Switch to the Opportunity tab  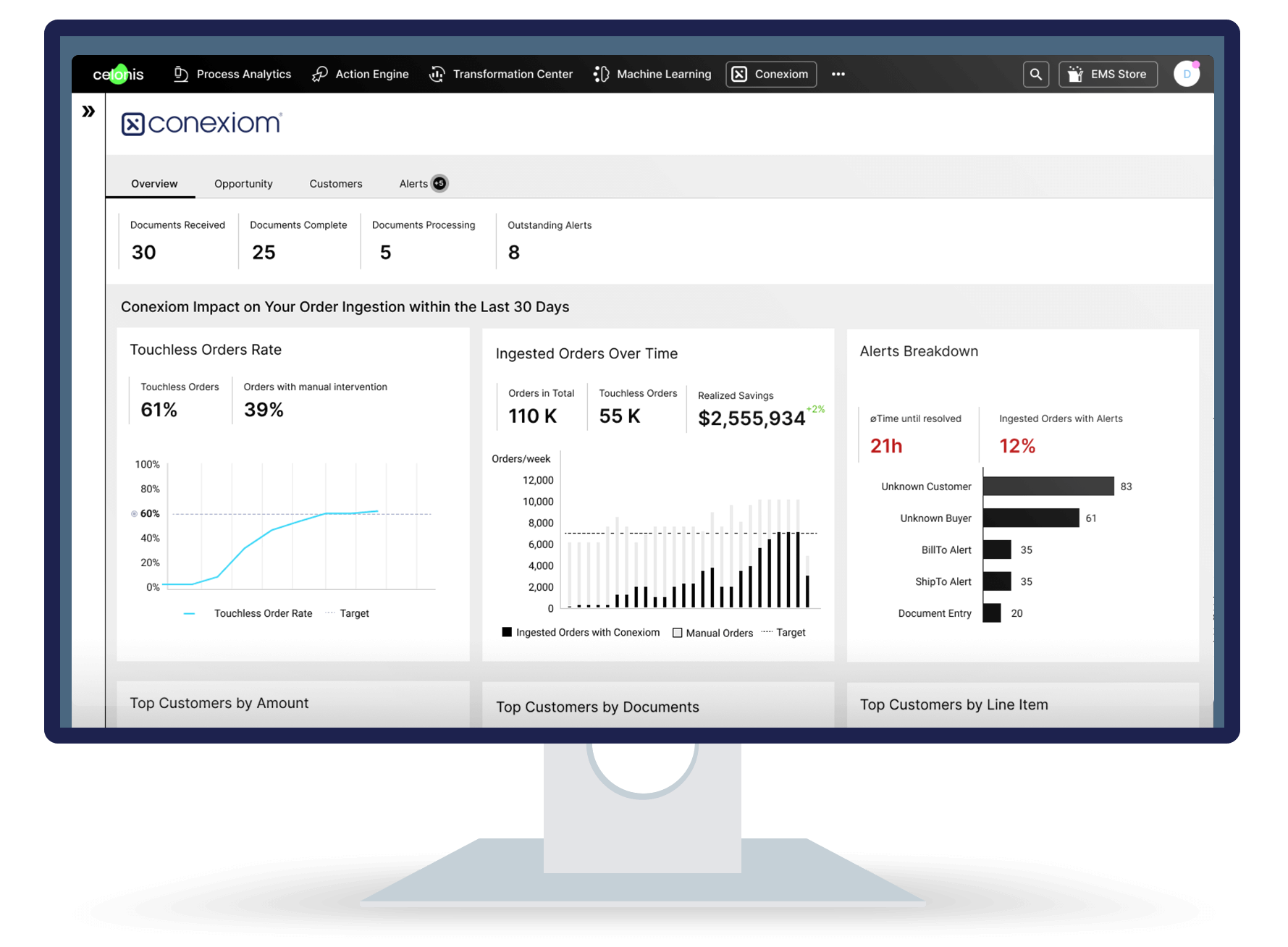pos(243,184)
